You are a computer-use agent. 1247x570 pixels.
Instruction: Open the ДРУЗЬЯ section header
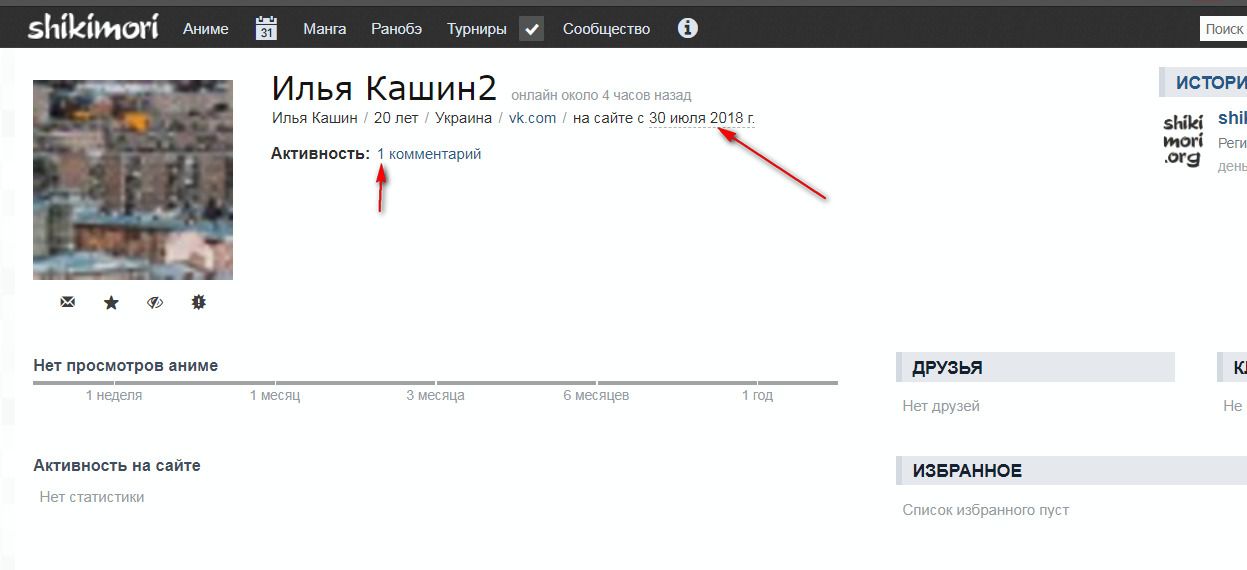coord(946,368)
